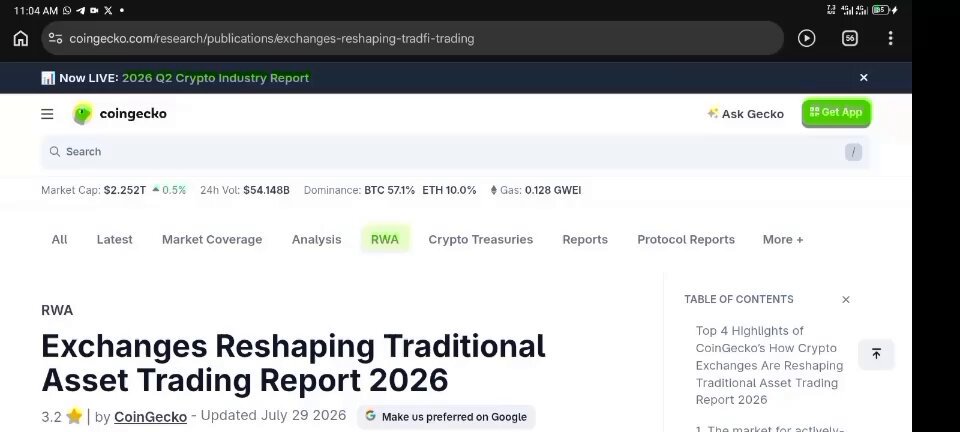Tap the play media icon in browser toolbar
The height and width of the screenshot is (432, 960).
(806, 39)
